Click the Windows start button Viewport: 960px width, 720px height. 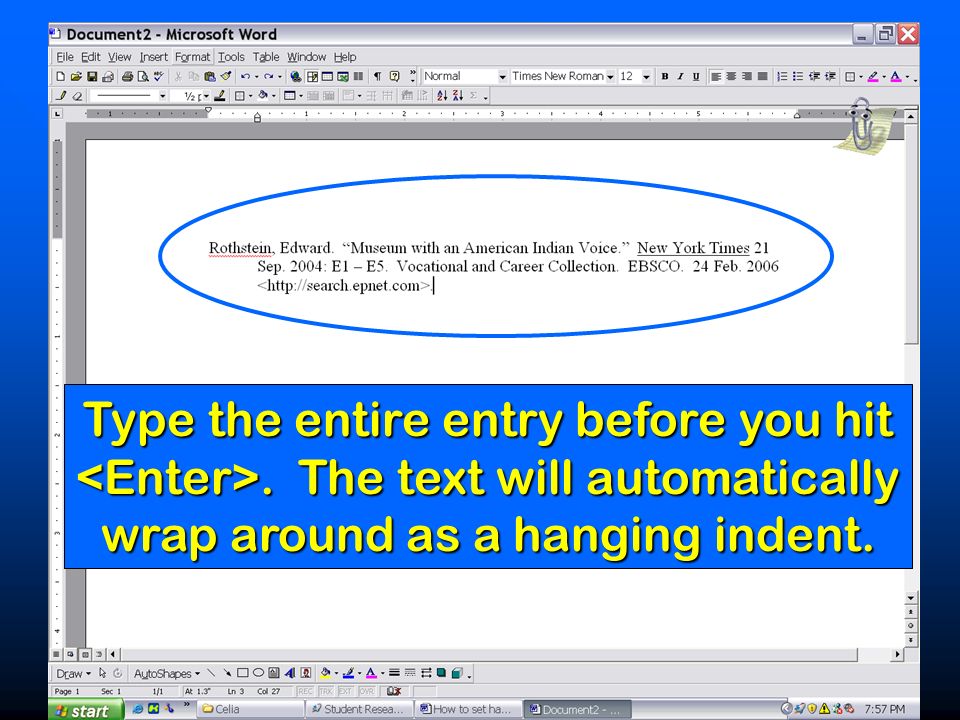(x=87, y=710)
